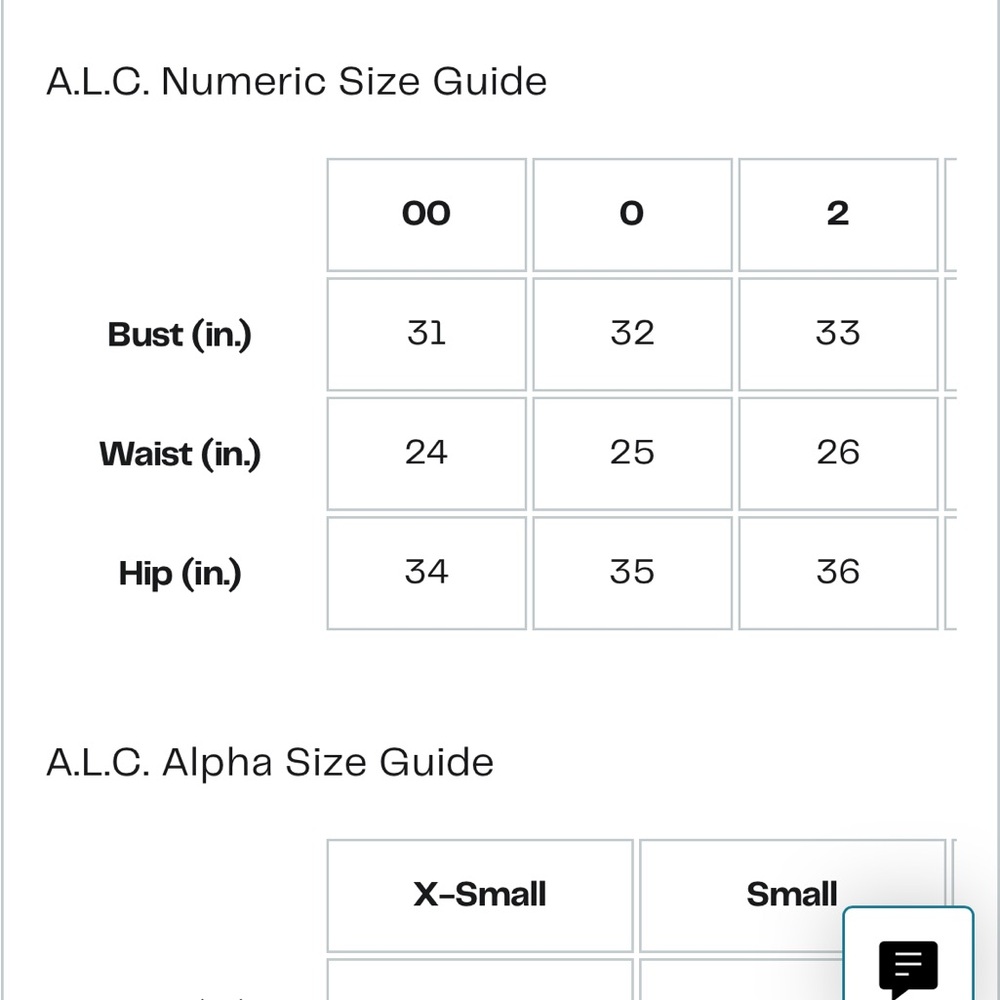Click the Bust 31 cell

tap(426, 334)
